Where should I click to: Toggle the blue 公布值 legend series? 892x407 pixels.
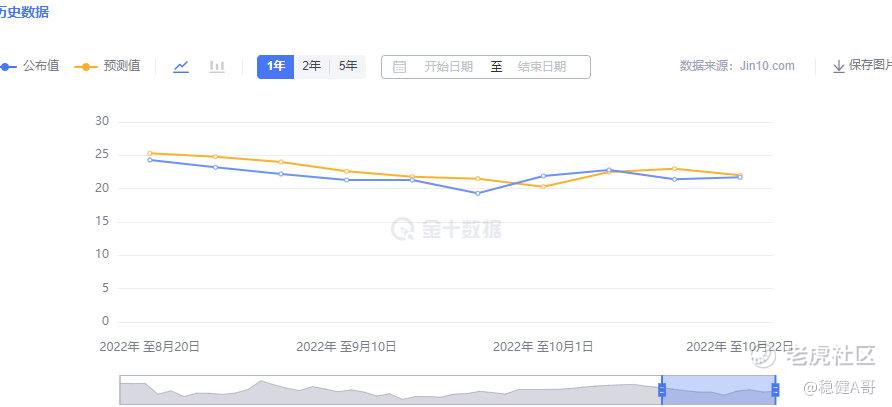[x=30, y=66]
